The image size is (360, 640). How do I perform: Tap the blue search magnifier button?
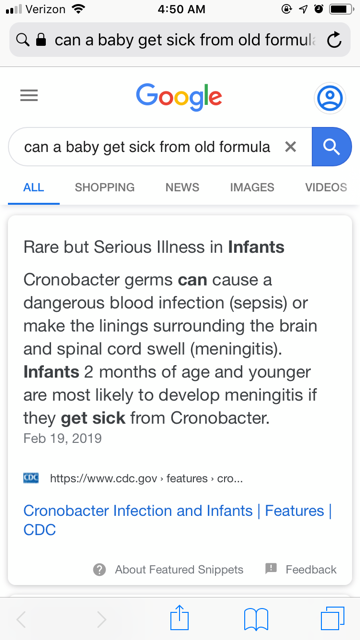point(331,147)
